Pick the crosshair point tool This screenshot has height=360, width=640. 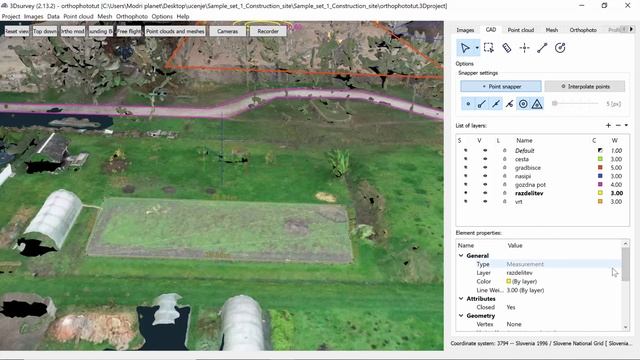(x=524, y=48)
